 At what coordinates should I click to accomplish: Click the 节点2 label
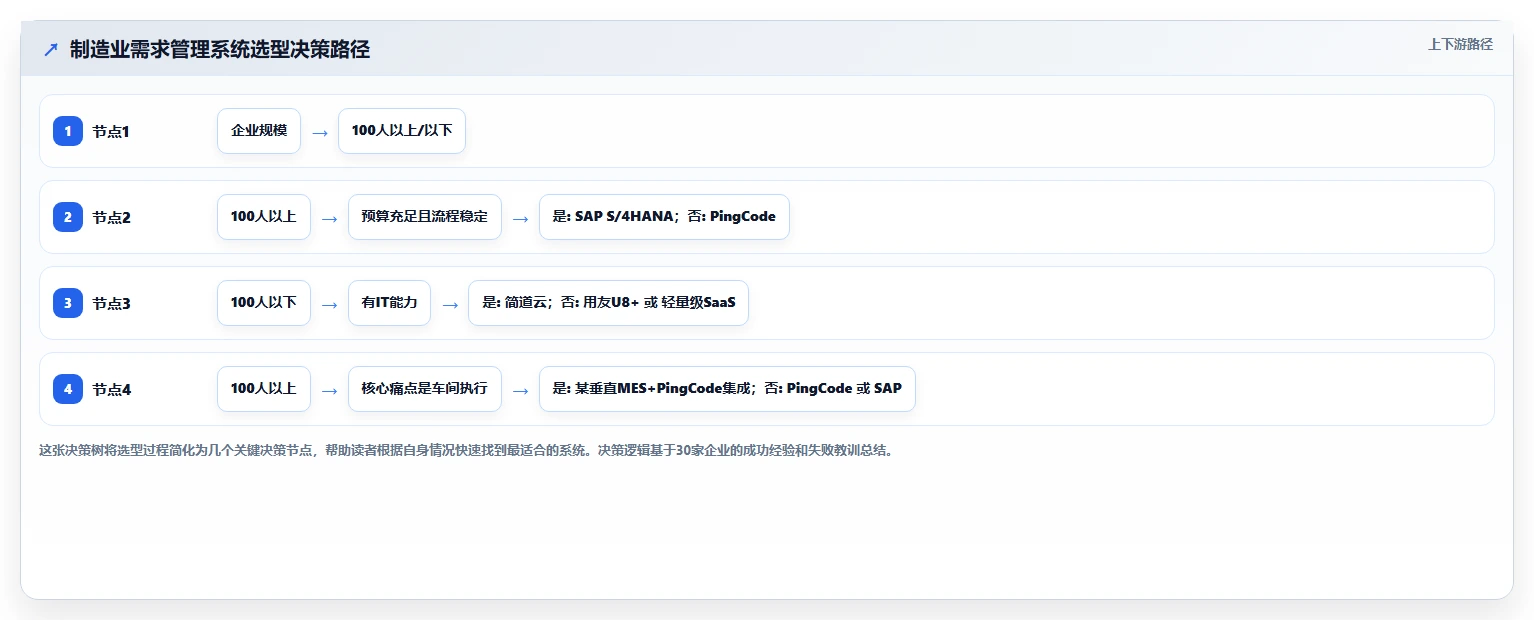pos(111,217)
